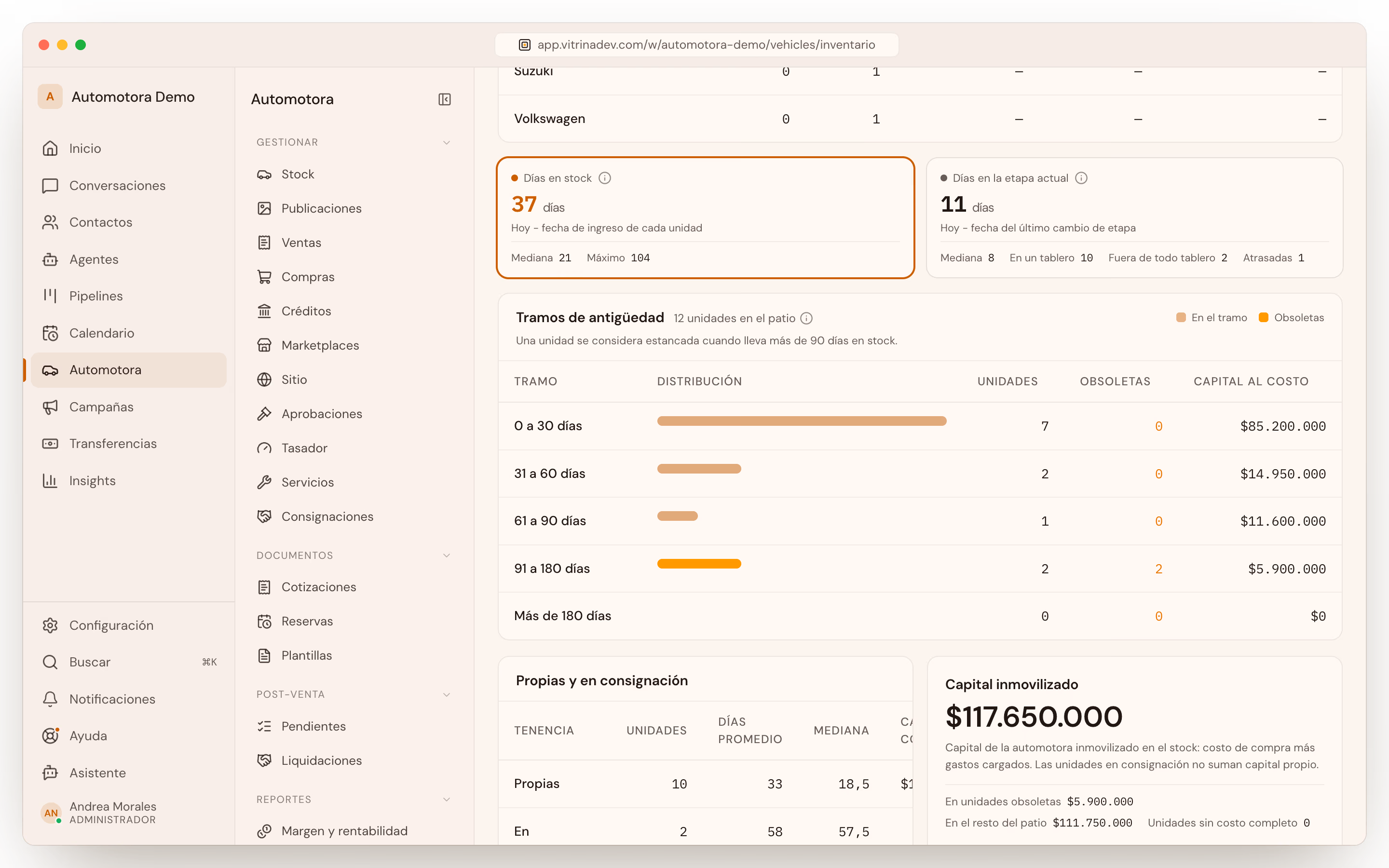Click the 0 a 30 días distribution bar
The image size is (1389, 868).
(x=802, y=421)
